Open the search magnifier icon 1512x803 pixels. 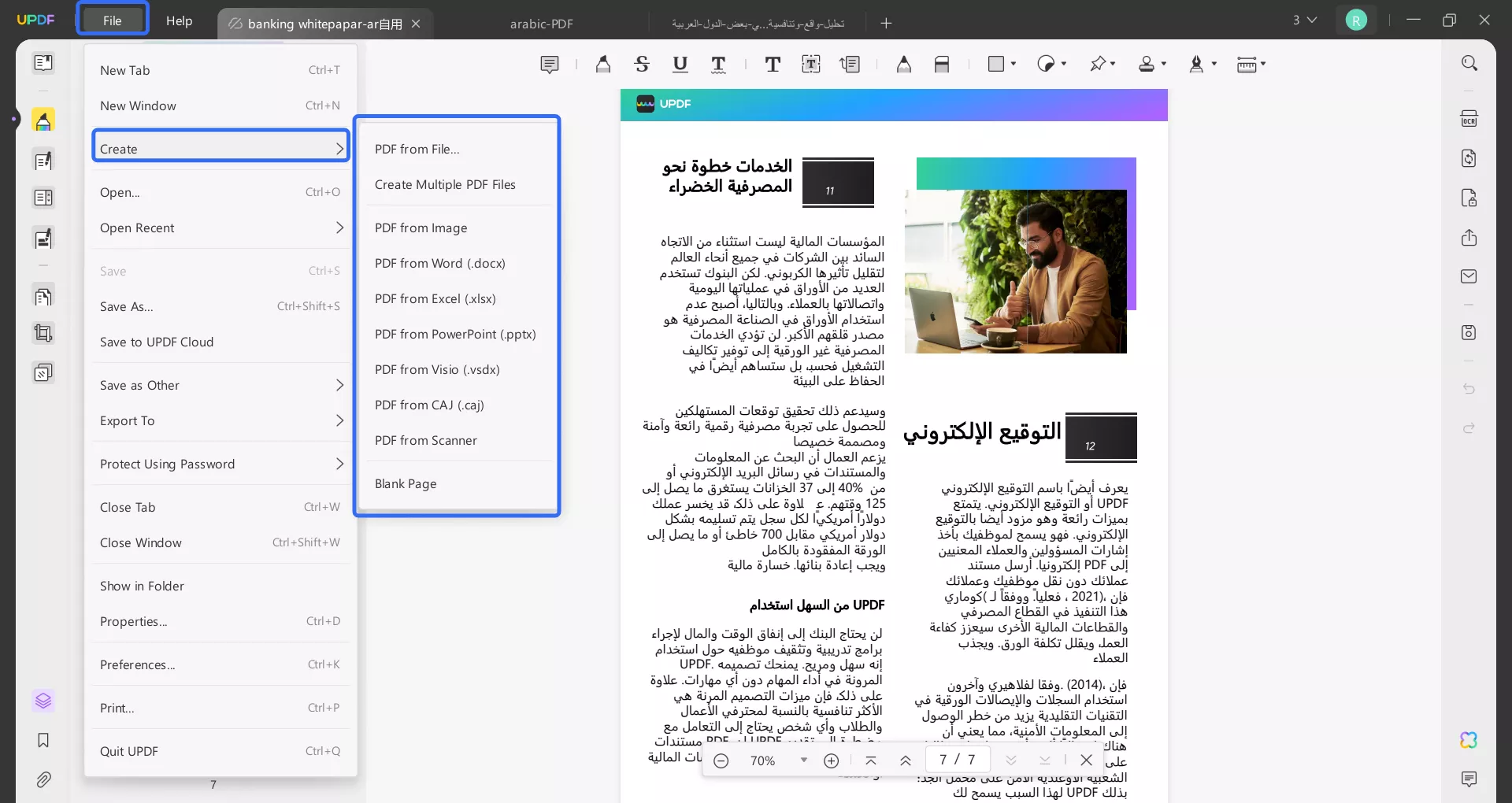[1469, 63]
